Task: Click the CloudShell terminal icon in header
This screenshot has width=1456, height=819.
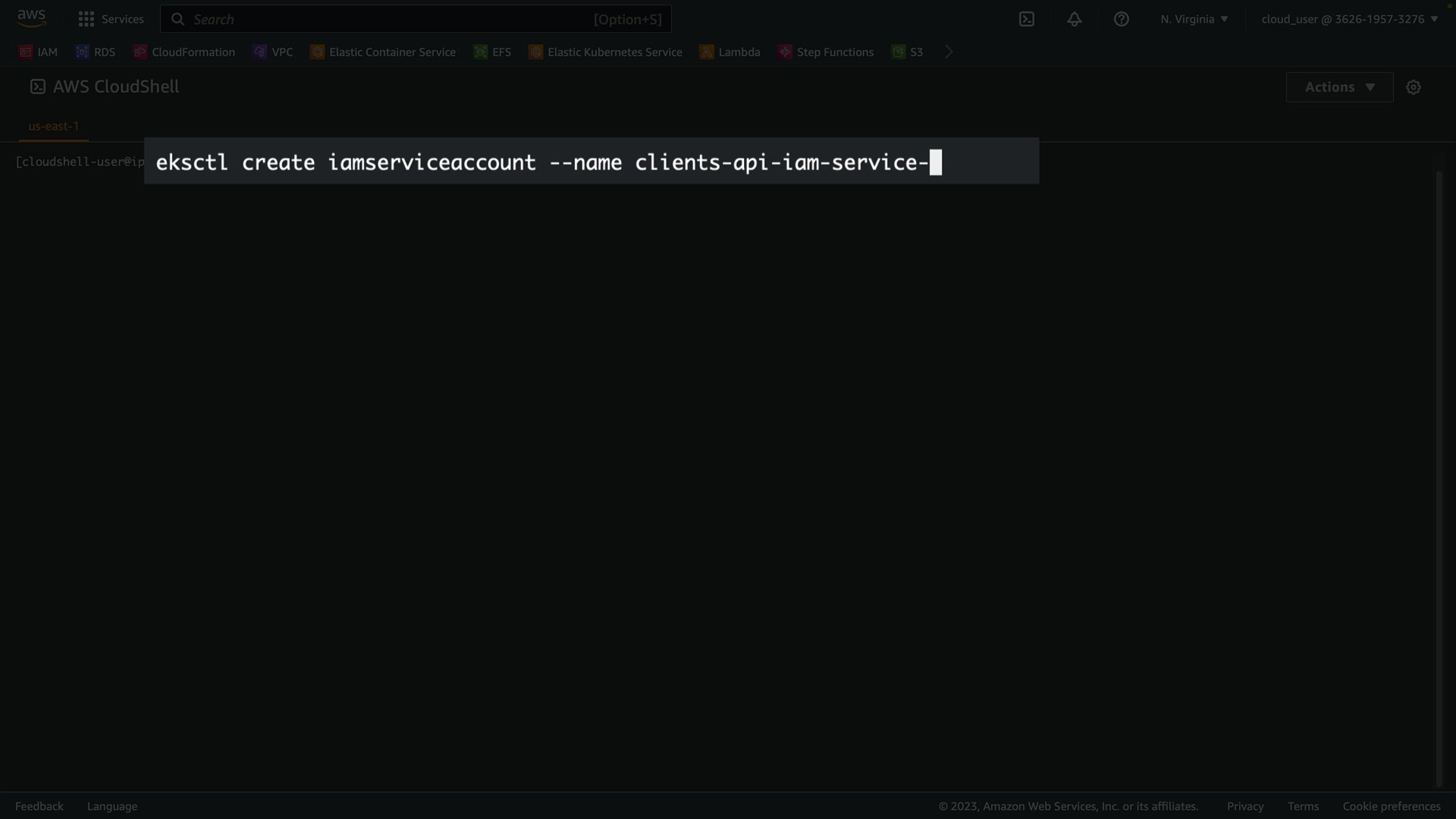Action: [1027, 19]
